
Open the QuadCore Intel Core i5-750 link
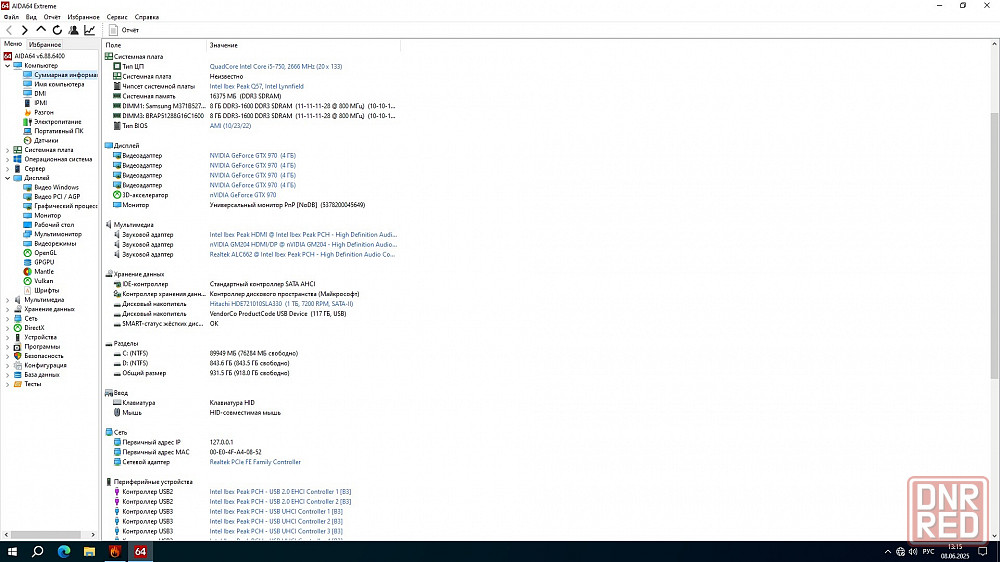pos(276,66)
